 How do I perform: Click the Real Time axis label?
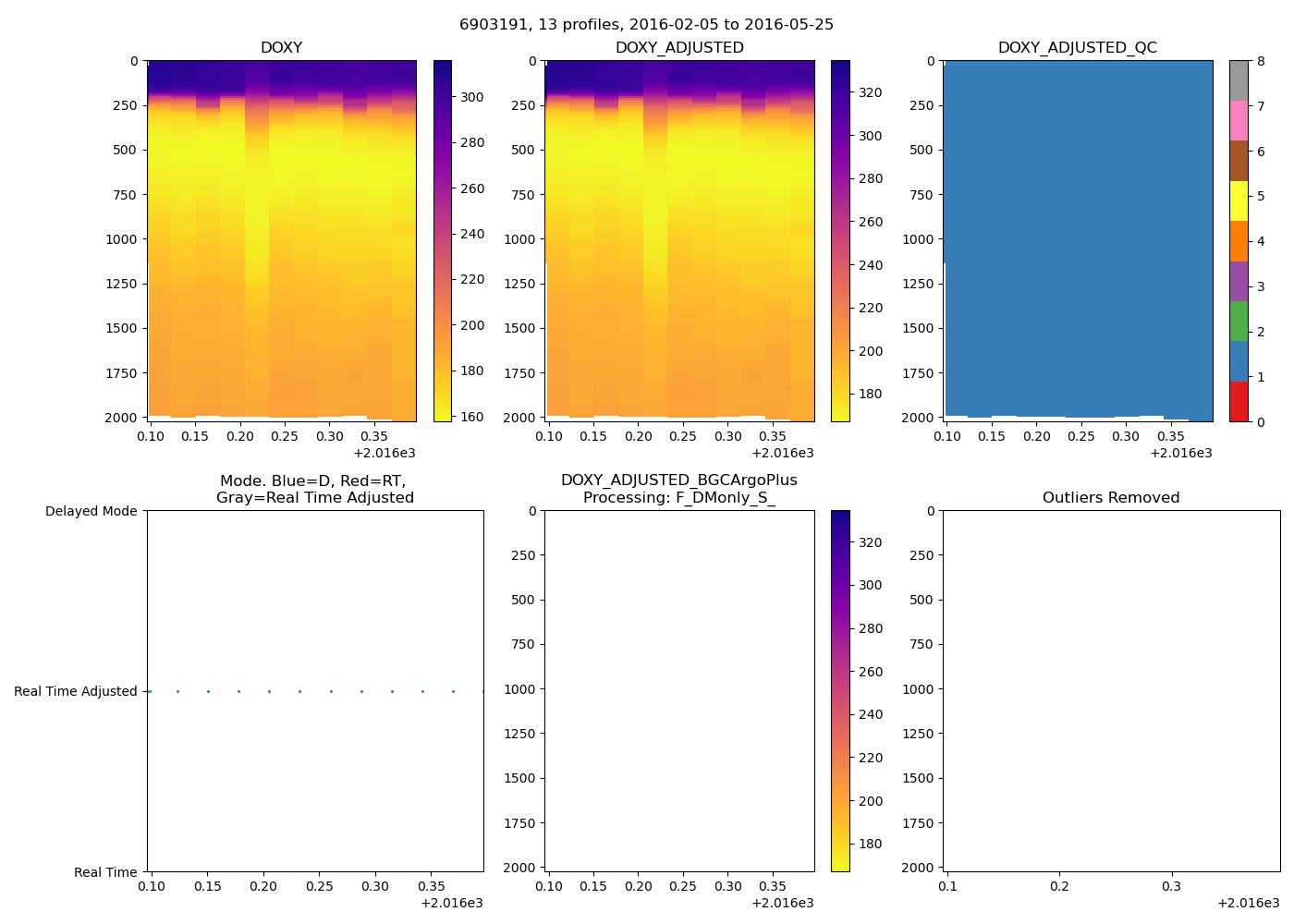(105, 872)
